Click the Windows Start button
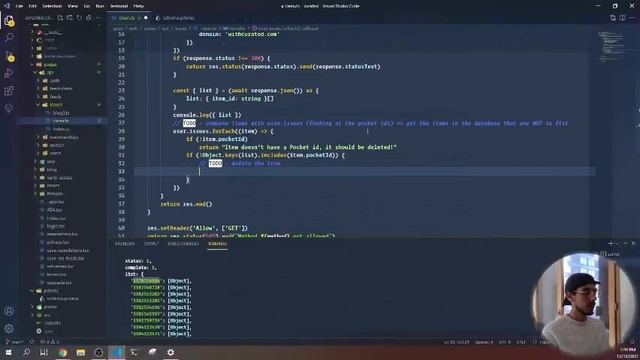640x360 pixels. coord(9,352)
